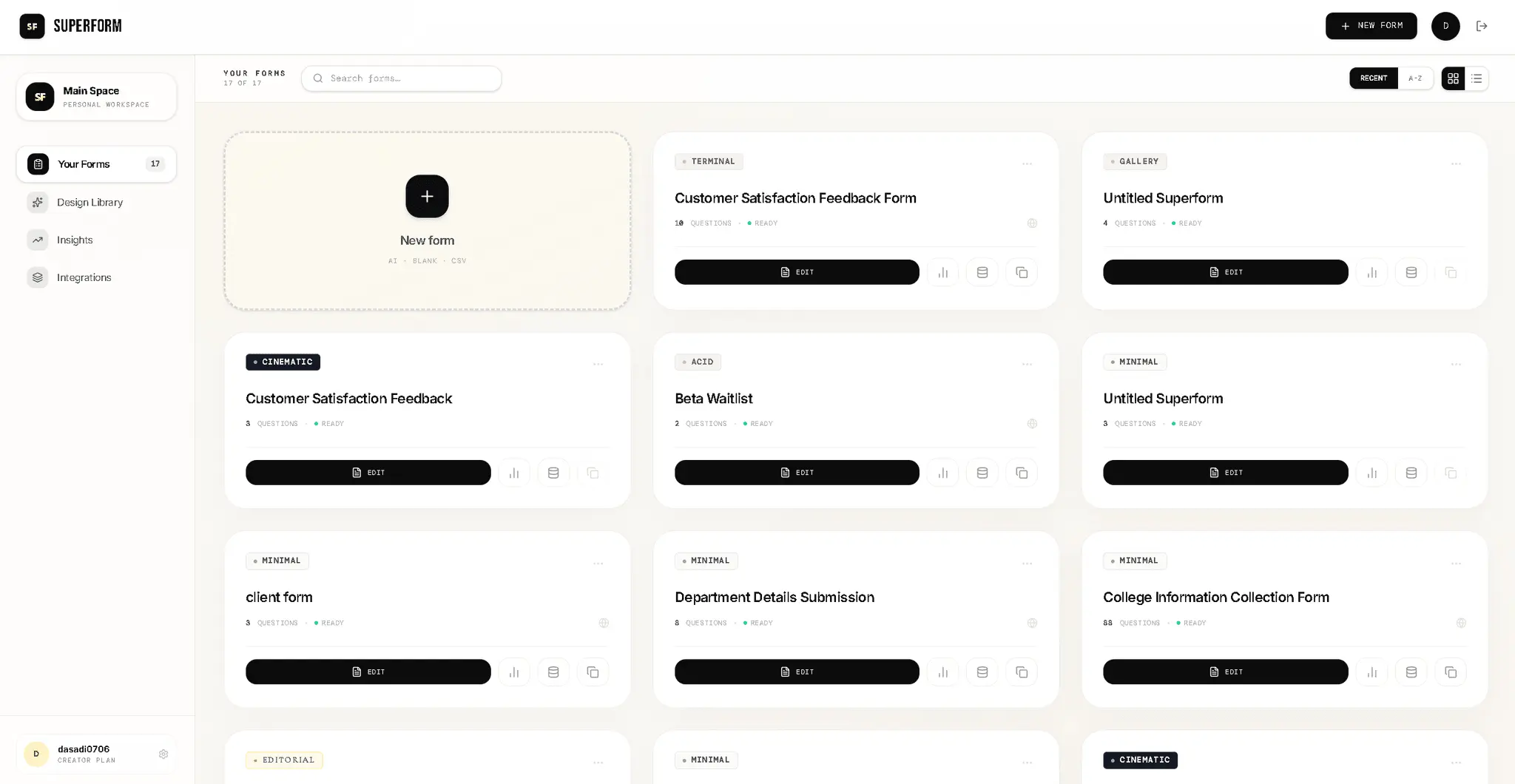This screenshot has width=1515, height=784.
Task: Open analytics for the Gallery Untitled Superform
Action: click(x=1371, y=272)
